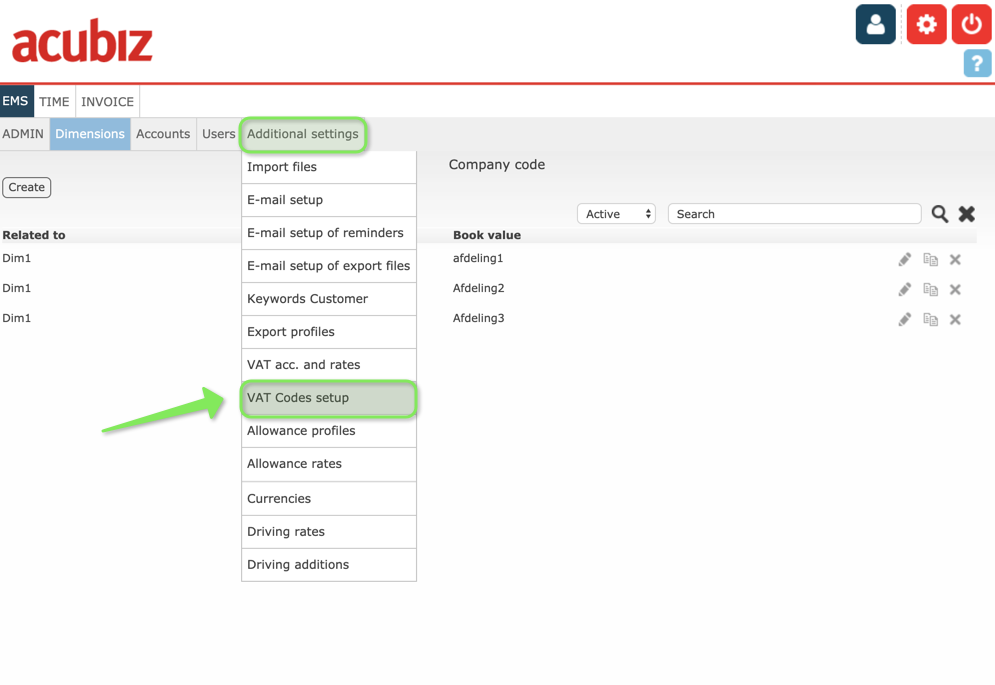Delete the Afdeling3 row
The height and width of the screenshot is (685, 995).
tap(955, 319)
